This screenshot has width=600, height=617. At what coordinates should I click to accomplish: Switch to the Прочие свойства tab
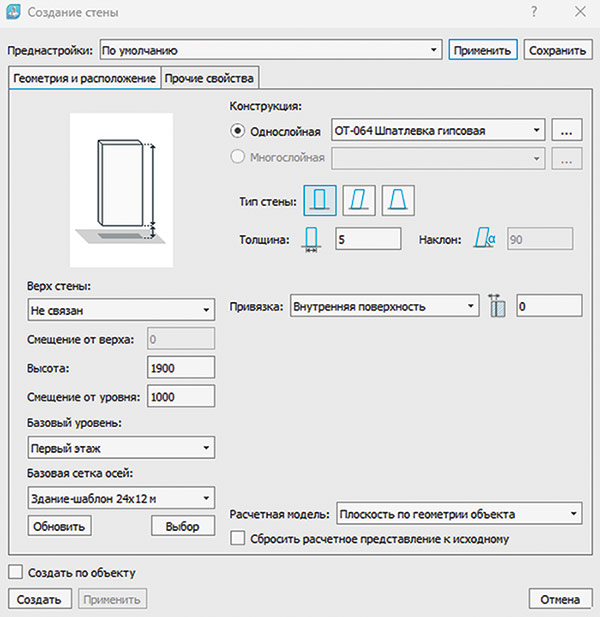[210, 78]
